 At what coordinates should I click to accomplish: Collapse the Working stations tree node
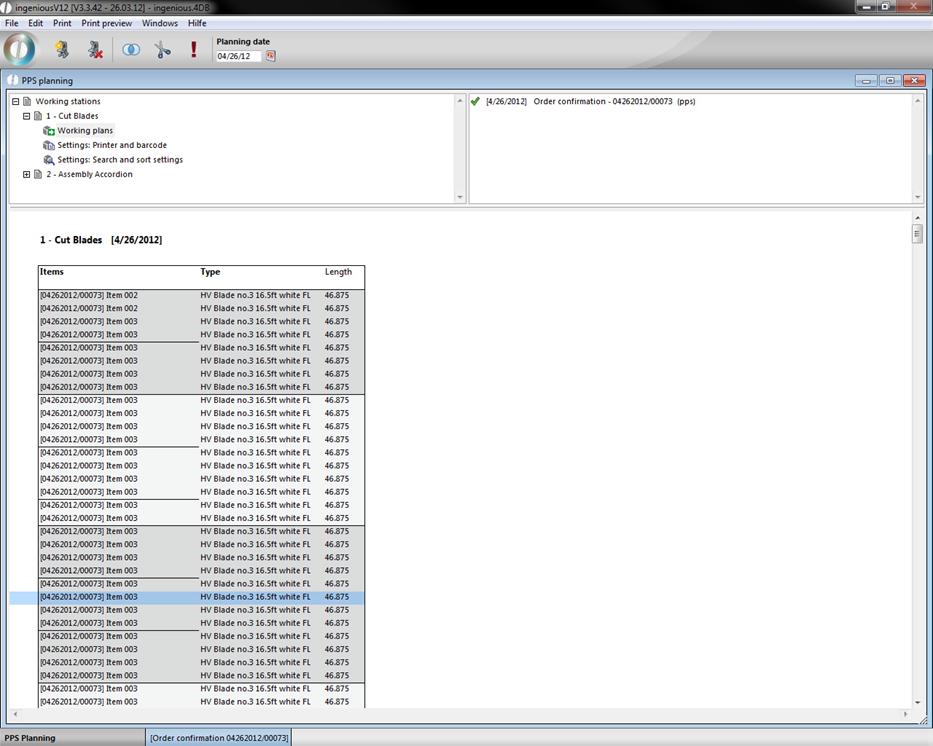(x=16, y=101)
